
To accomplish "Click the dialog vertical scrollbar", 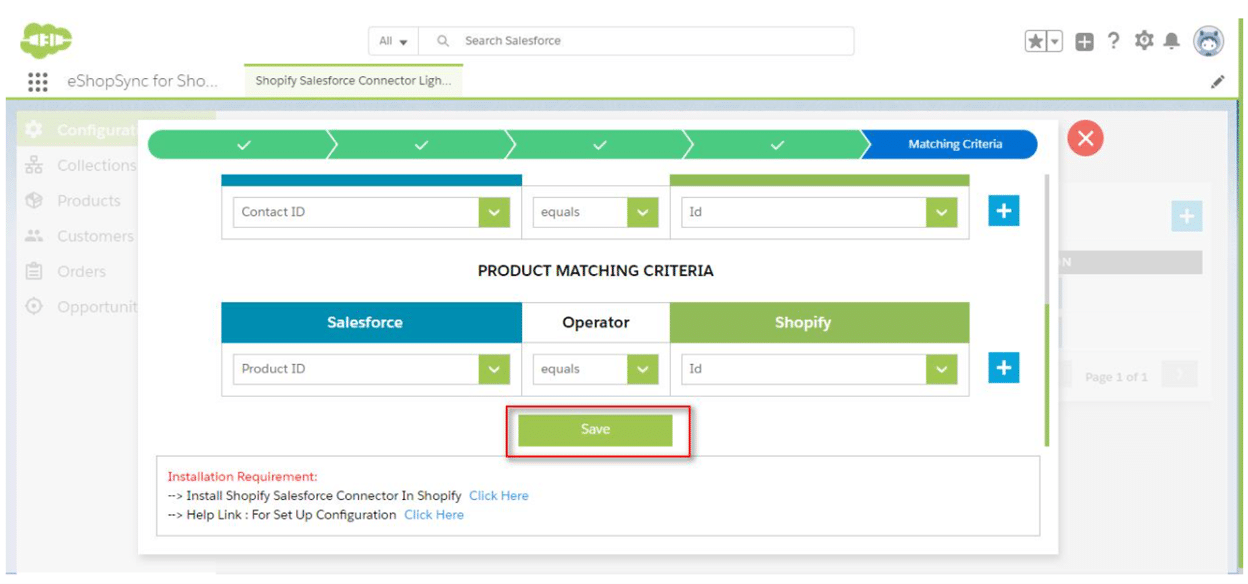I will pos(1047,375).
